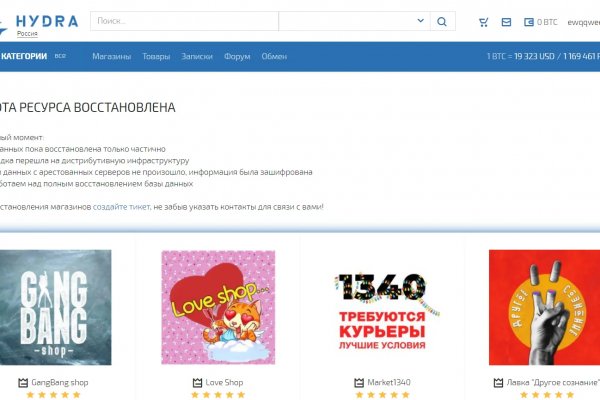Viewport: 600px width, 400px height.
Task: Click the magnifier search icon
Action: 443,21
